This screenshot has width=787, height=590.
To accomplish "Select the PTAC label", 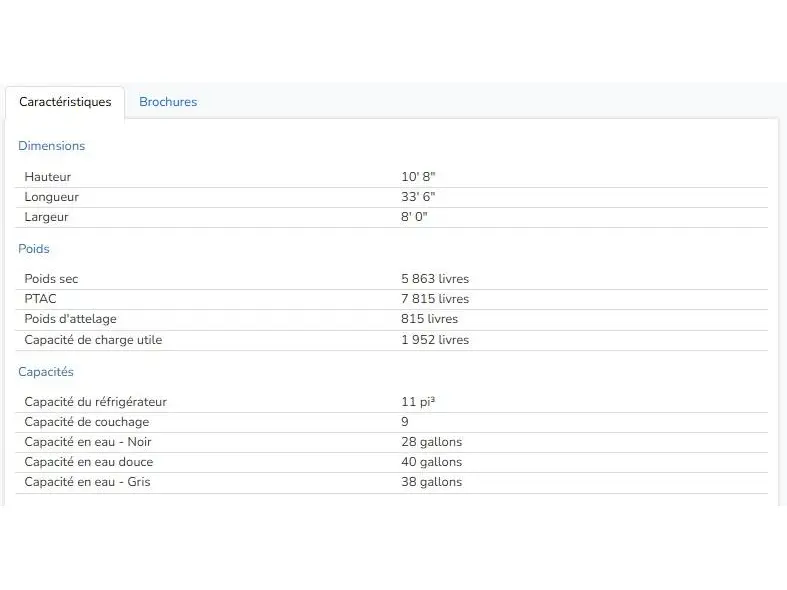I will tap(40, 299).
